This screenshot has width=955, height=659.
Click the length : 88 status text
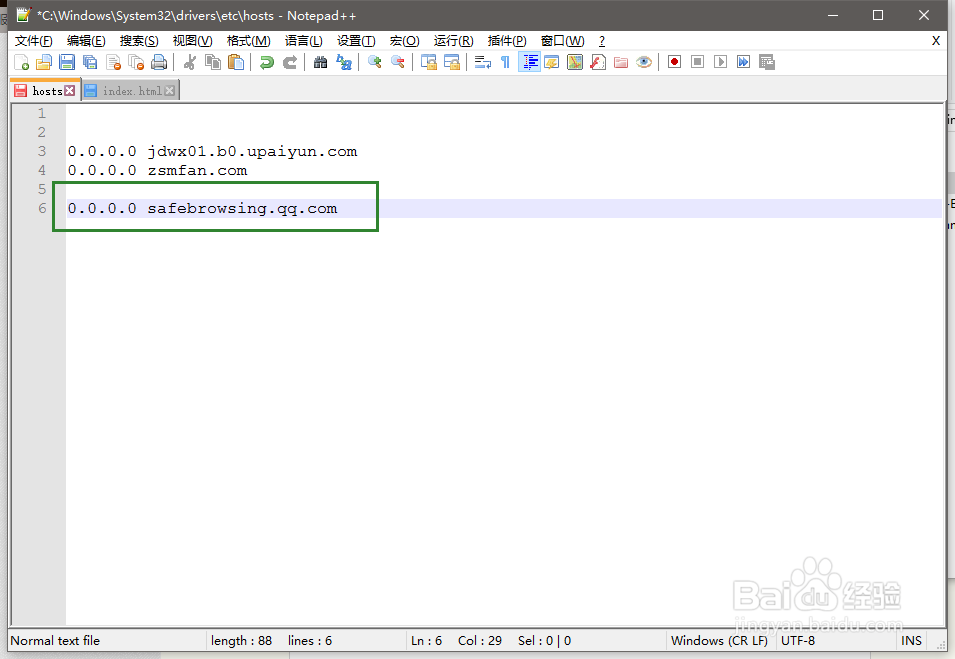(241, 641)
